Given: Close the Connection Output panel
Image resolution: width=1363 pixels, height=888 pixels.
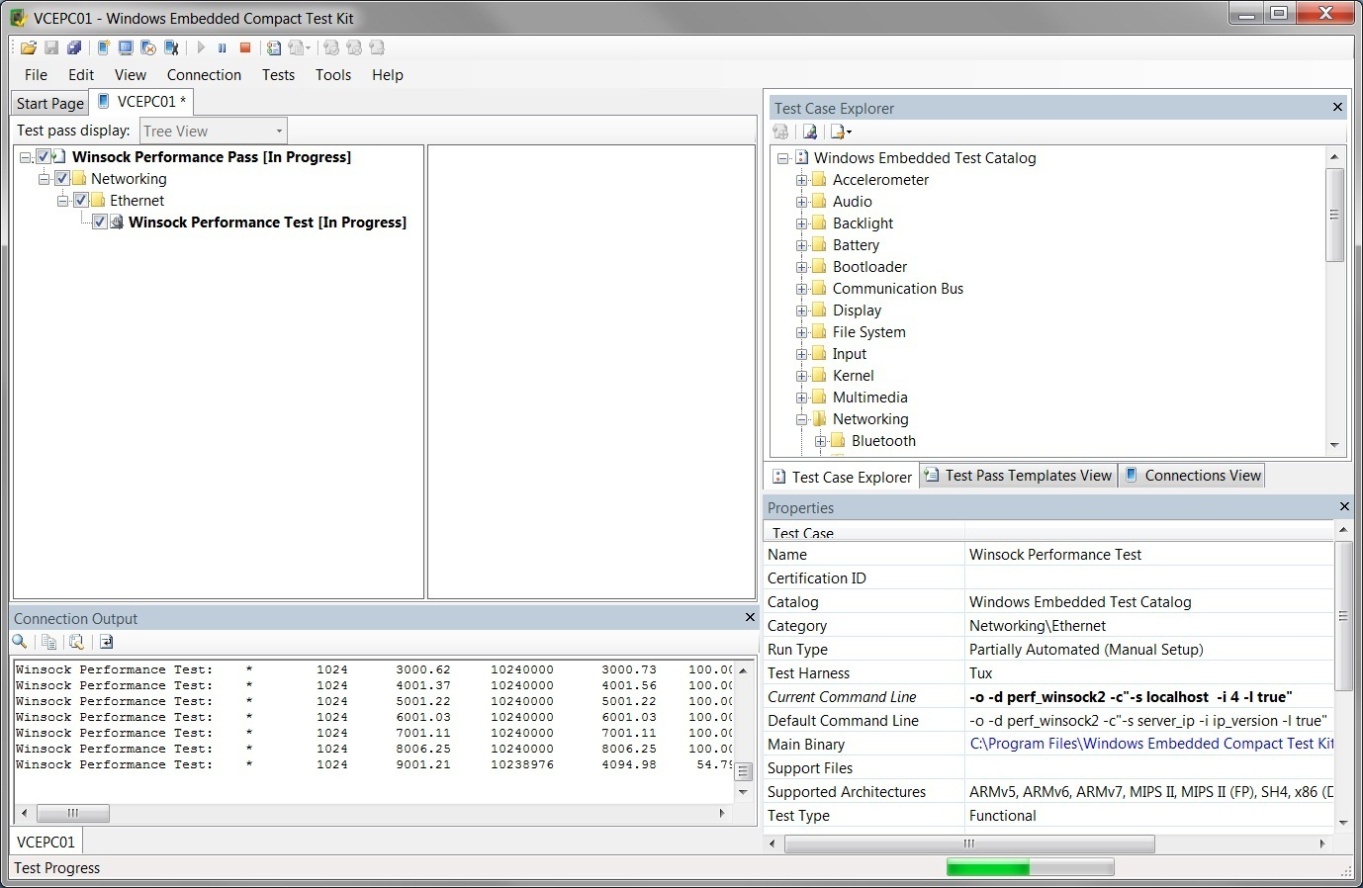Looking at the screenshot, I should coord(750,618).
